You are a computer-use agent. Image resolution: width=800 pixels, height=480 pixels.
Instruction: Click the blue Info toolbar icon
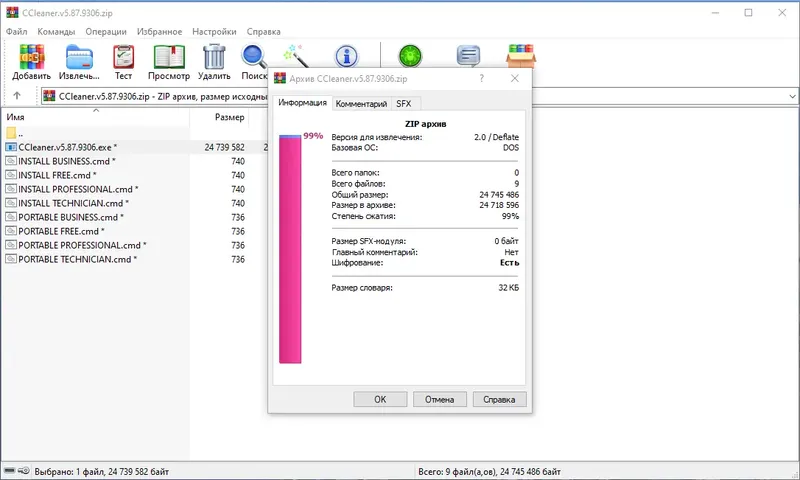point(346,56)
